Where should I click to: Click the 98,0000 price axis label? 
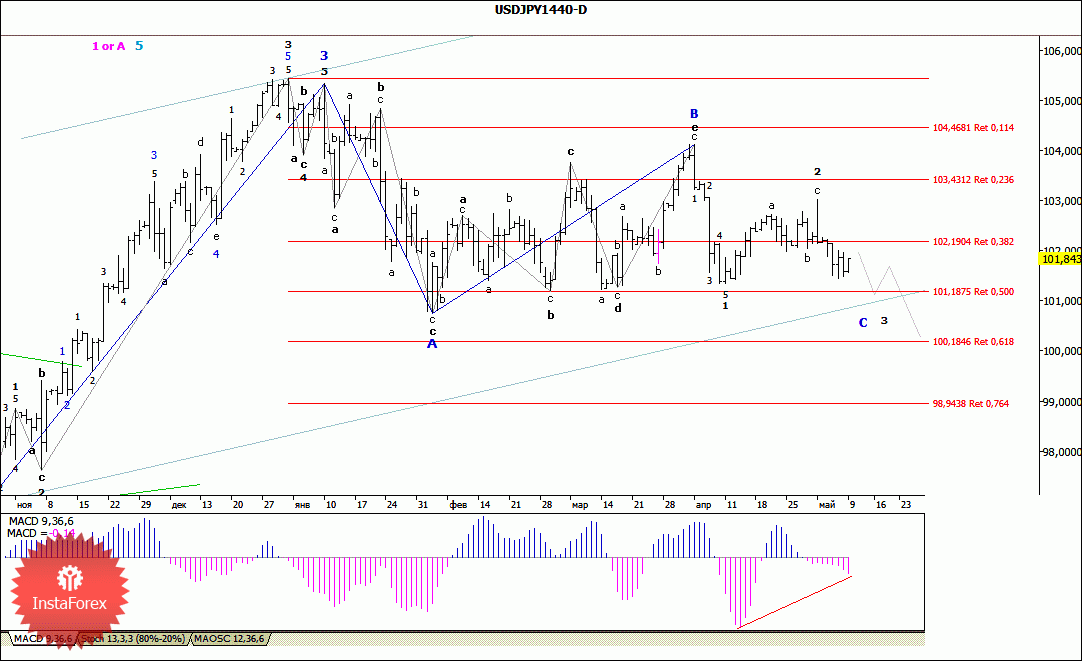click(1061, 452)
